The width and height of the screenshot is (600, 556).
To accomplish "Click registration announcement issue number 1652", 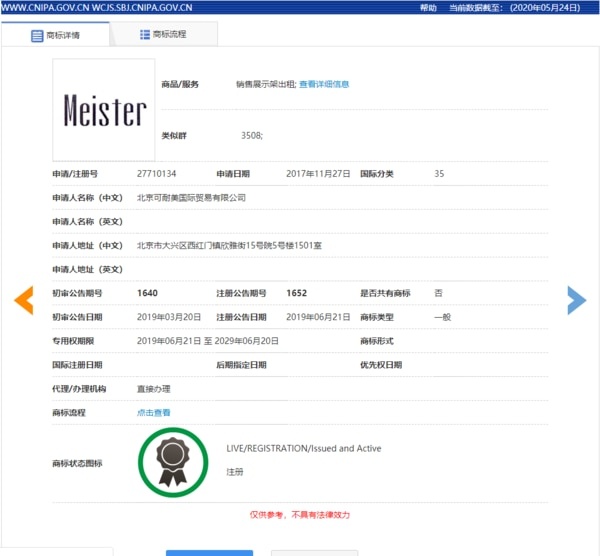I will [x=297, y=293].
